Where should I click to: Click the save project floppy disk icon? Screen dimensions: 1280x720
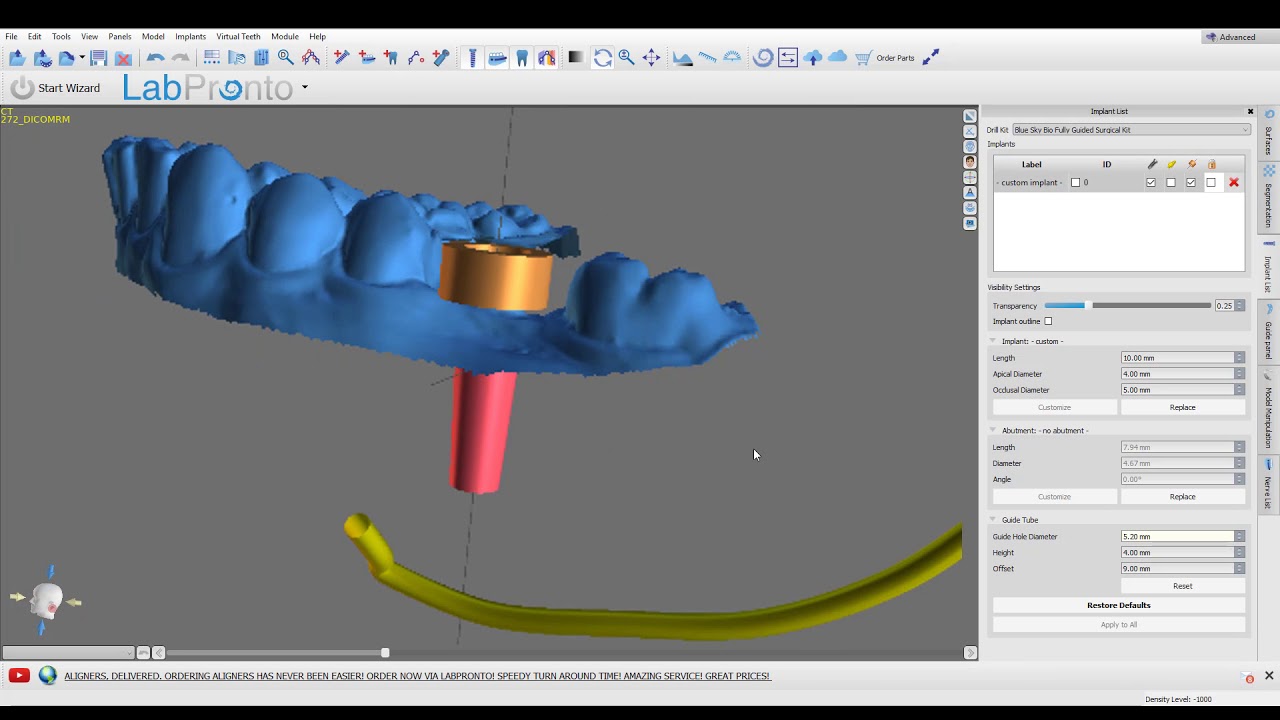click(98, 58)
